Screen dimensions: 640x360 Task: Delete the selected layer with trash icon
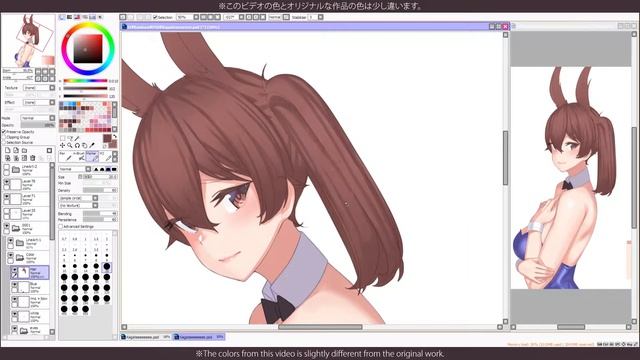tap(33, 158)
